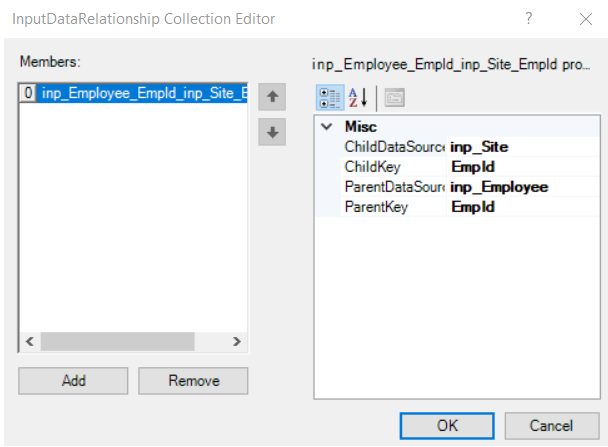Move selected member down with arrow button
608x447 pixels.
[x=272, y=132]
